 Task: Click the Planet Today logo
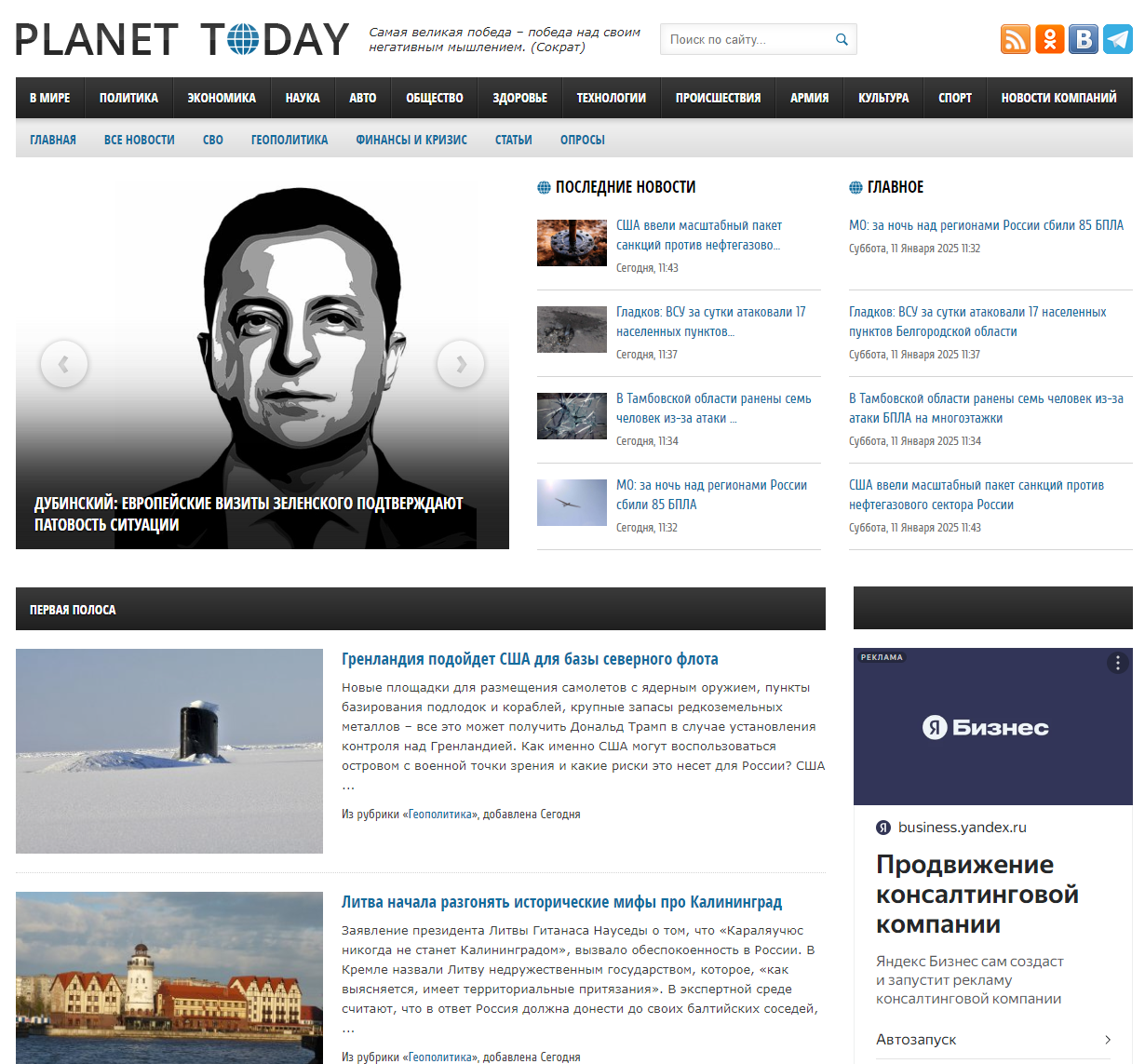(x=182, y=39)
